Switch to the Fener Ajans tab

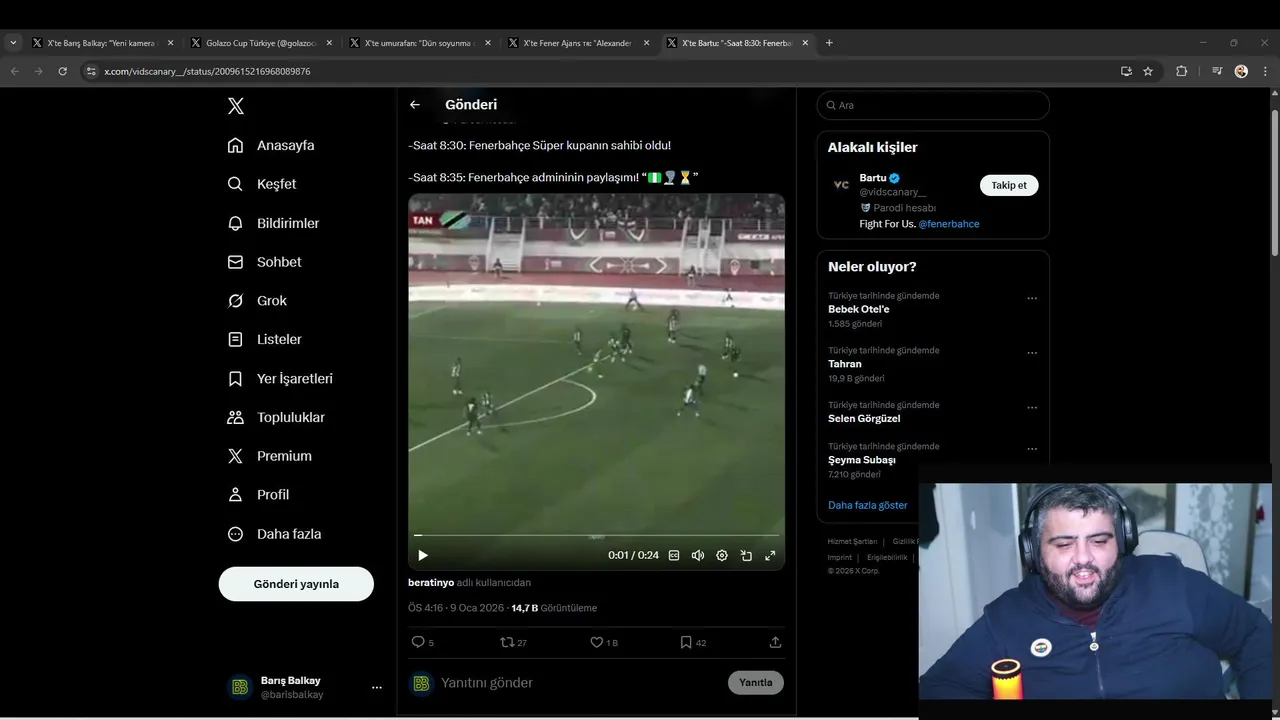coord(577,43)
